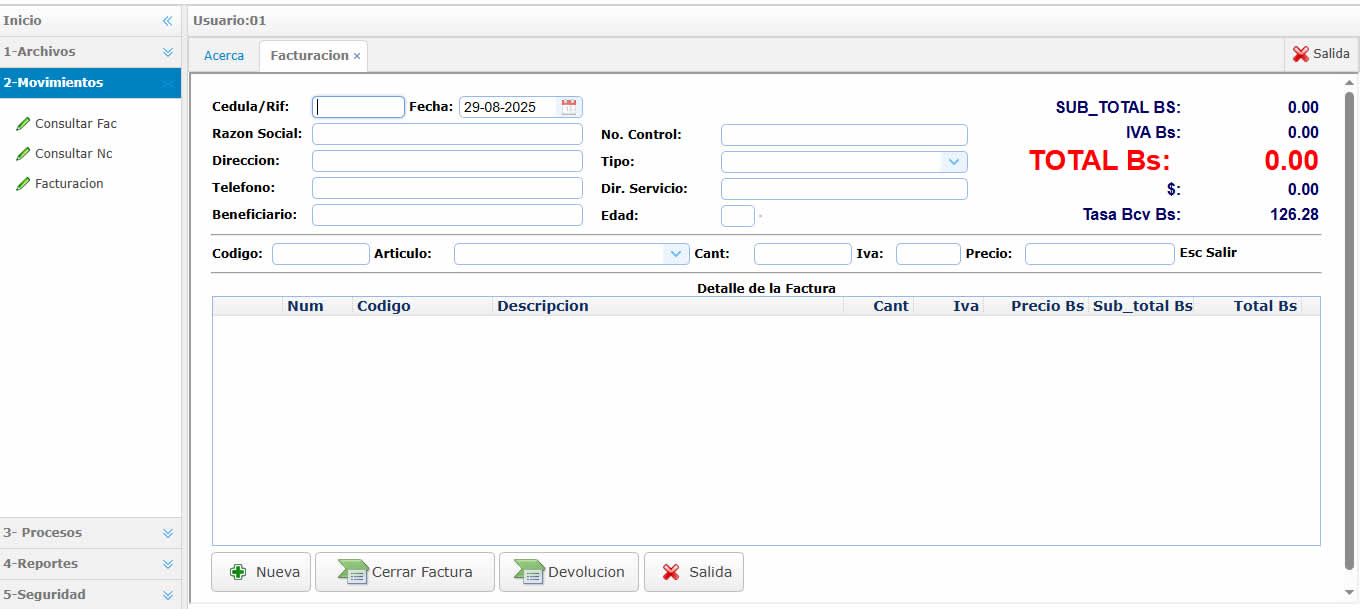Click the pencil icon beside Consultar Fac
Image resolution: width=1360 pixels, height=609 pixels.
coord(23,124)
